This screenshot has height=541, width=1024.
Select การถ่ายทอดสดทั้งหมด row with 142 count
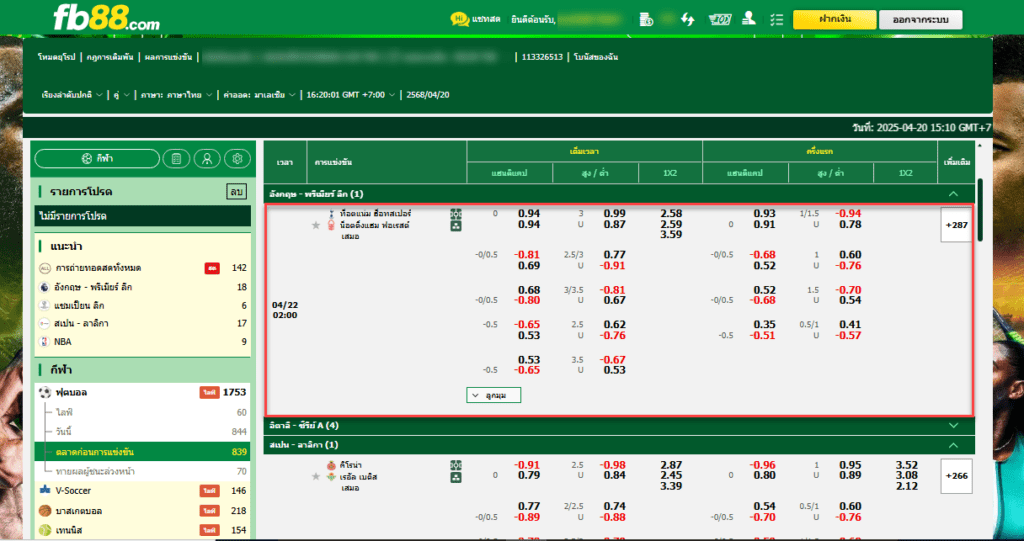[x=142, y=268]
